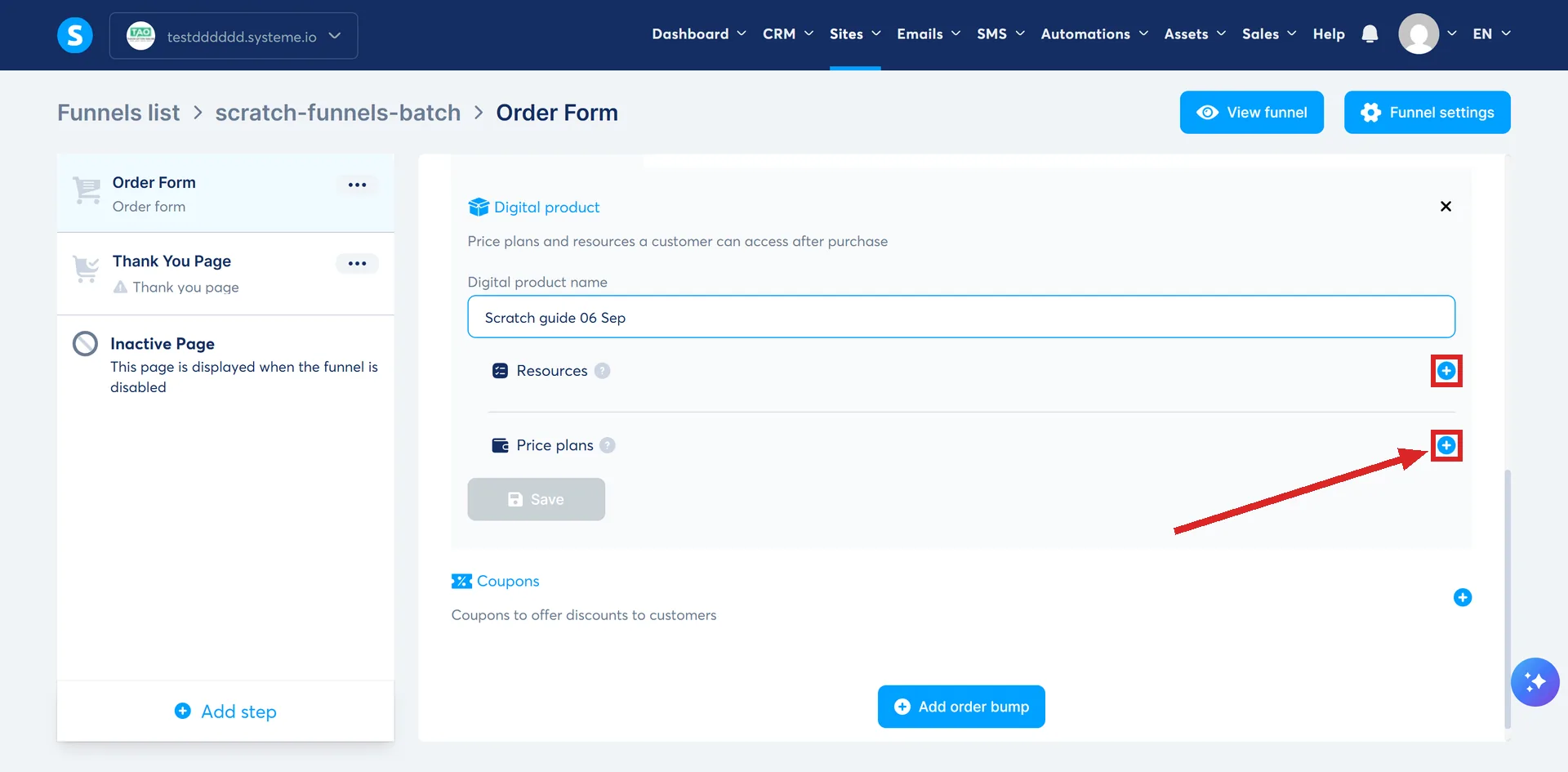Go to scratch-funnels-batch breadcrumb
The image size is (1568, 772).
[x=338, y=113]
